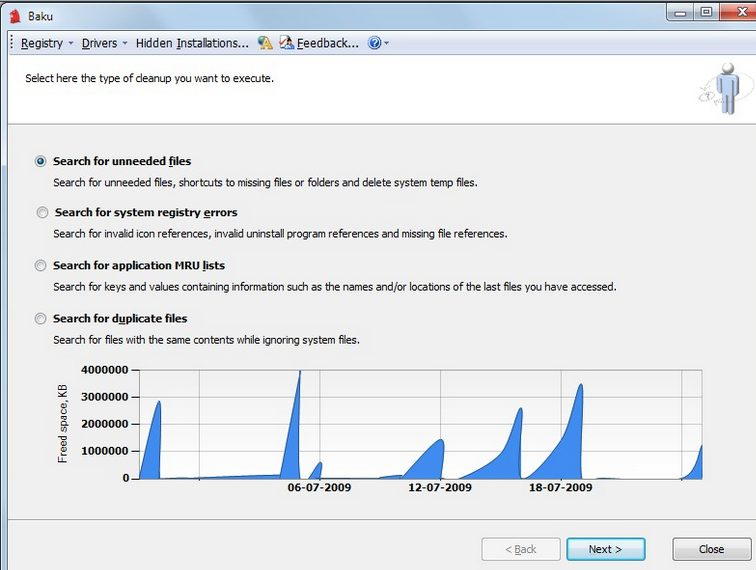Click the Close button at bottom
Screen dimensions: 756x570
[711, 549]
